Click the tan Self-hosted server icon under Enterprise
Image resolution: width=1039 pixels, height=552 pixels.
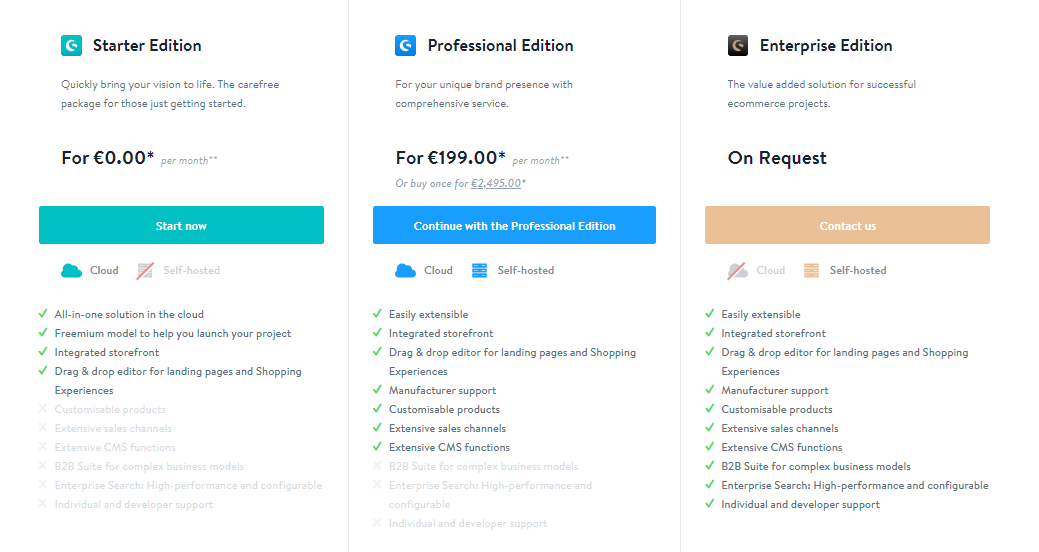point(811,270)
